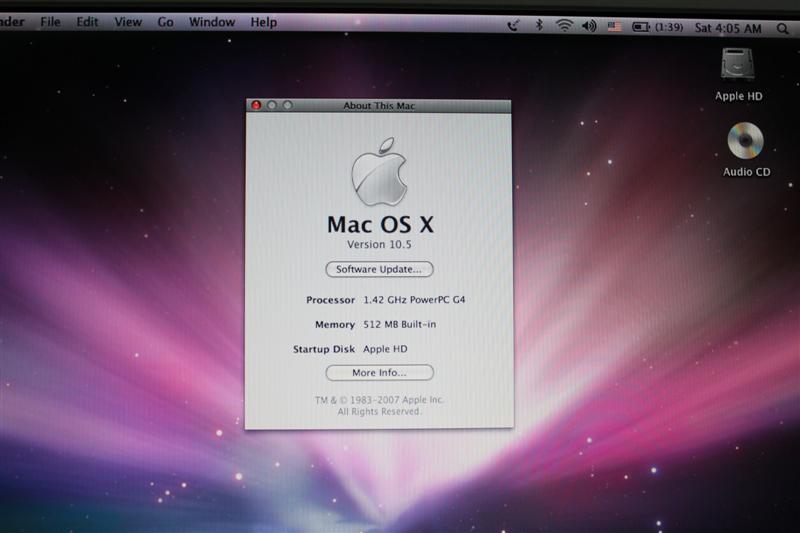
Task: Click the phone status icon in menu bar
Action: [513, 25]
